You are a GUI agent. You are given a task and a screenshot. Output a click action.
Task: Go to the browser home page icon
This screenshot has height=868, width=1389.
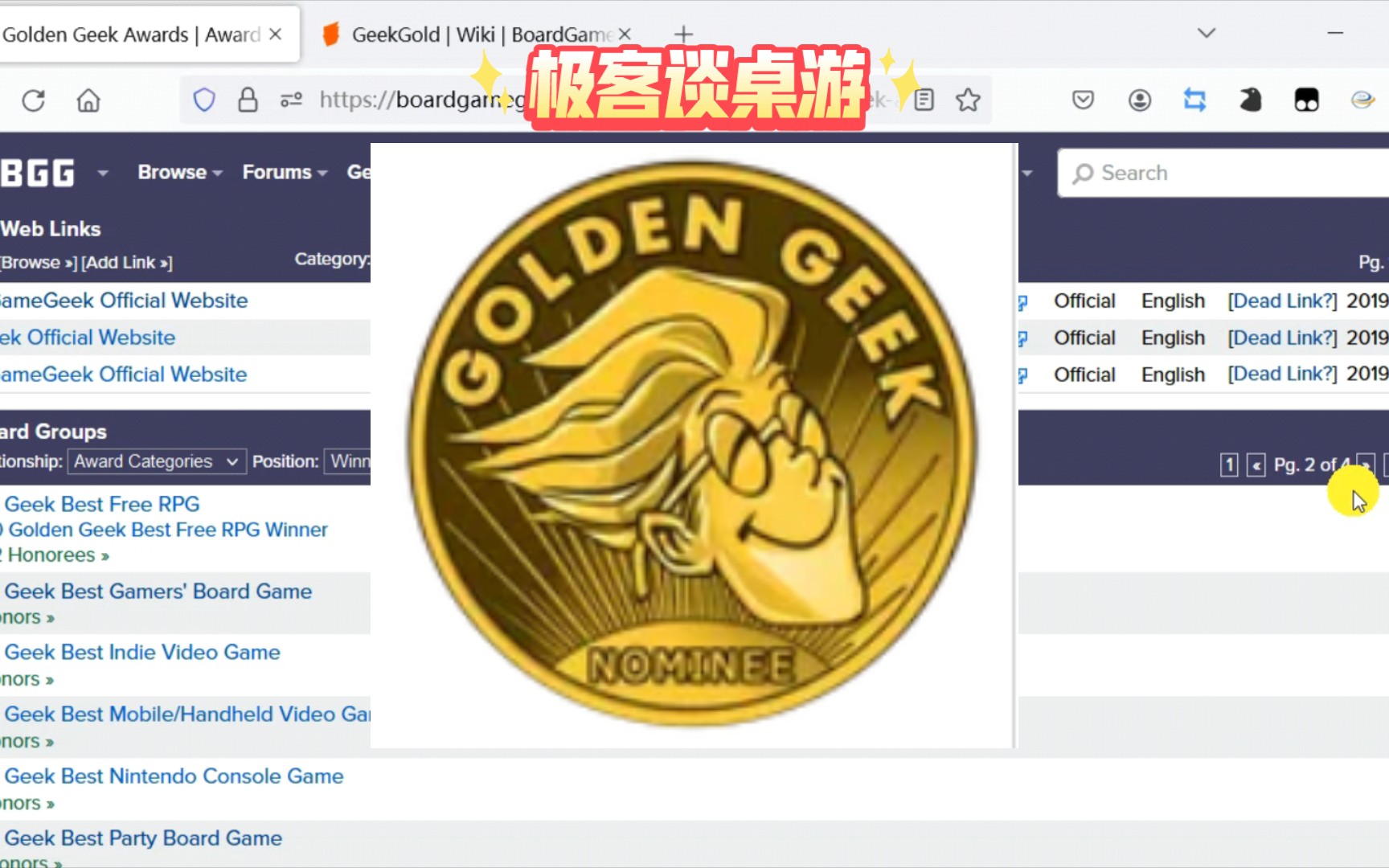tap(88, 100)
